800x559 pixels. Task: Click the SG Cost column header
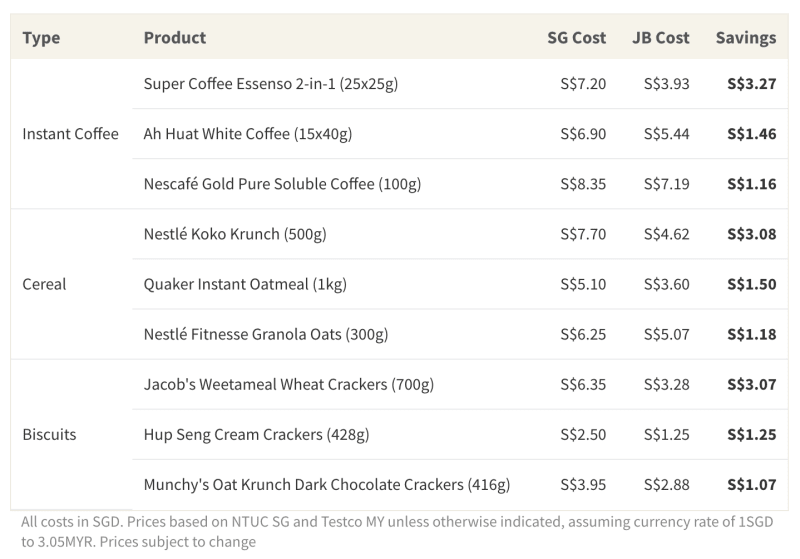click(576, 38)
